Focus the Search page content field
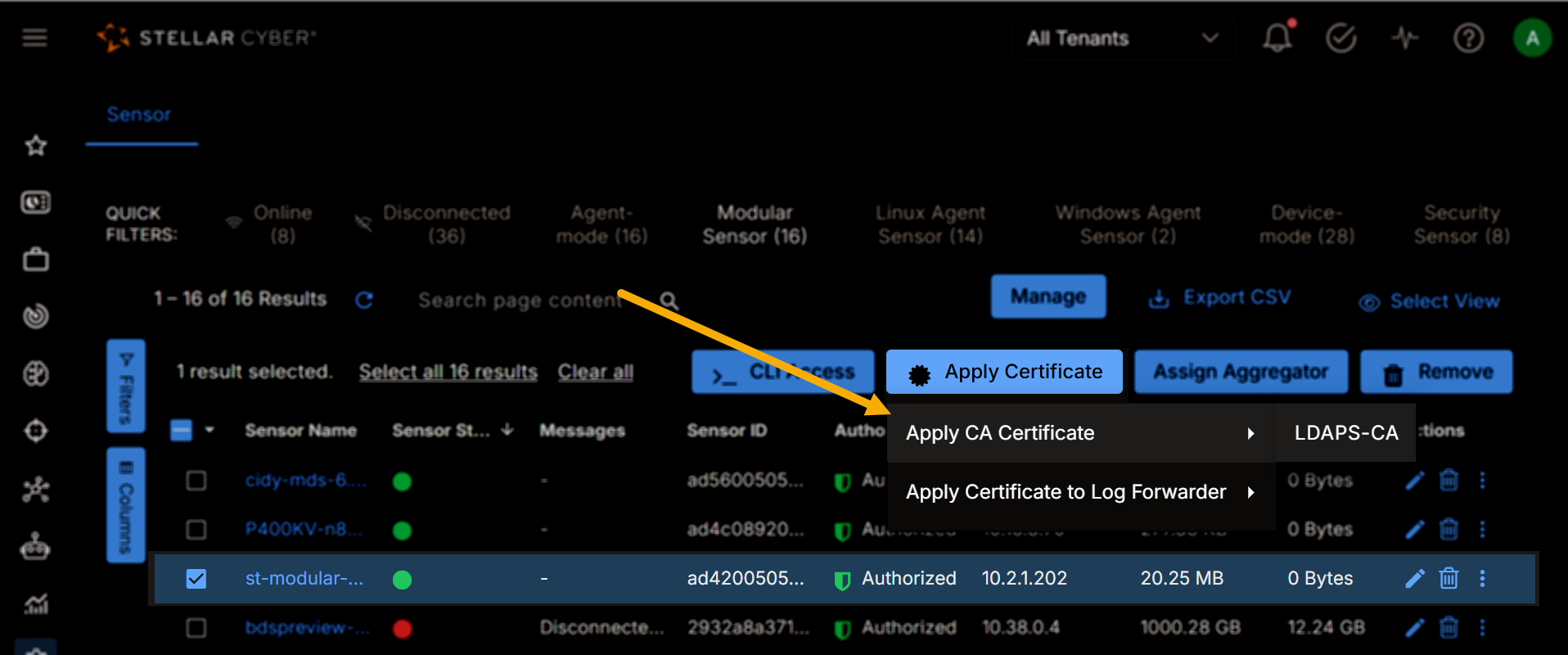Viewport: 1568px width, 655px height. click(x=520, y=301)
